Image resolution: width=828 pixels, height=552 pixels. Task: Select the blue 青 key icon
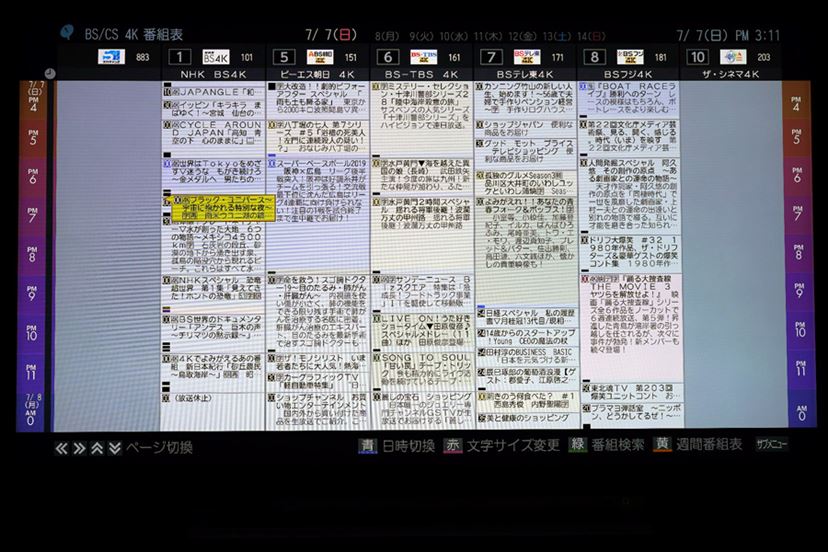(x=368, y=446)
